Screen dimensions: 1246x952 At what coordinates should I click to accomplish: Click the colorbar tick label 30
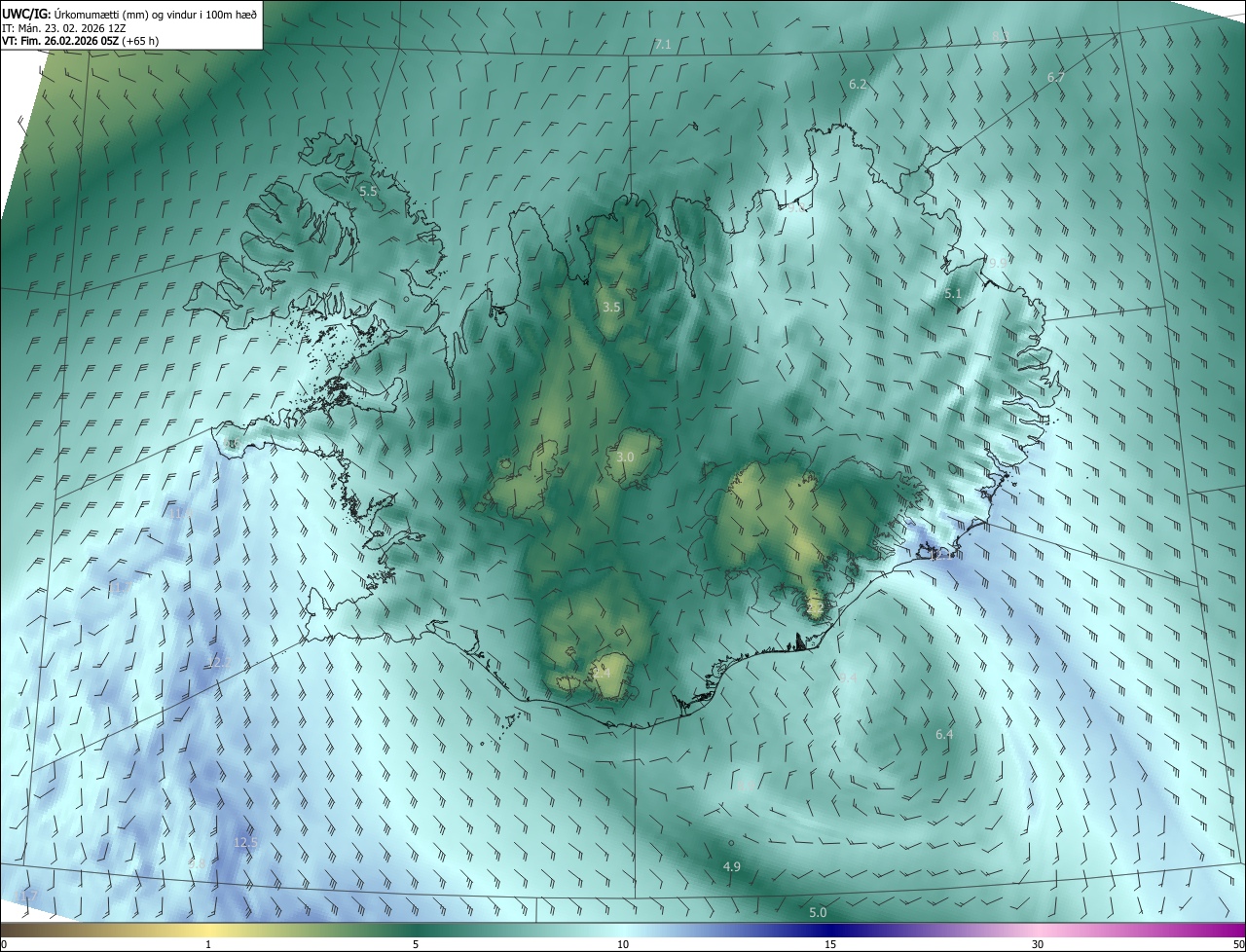(1038, 944)
